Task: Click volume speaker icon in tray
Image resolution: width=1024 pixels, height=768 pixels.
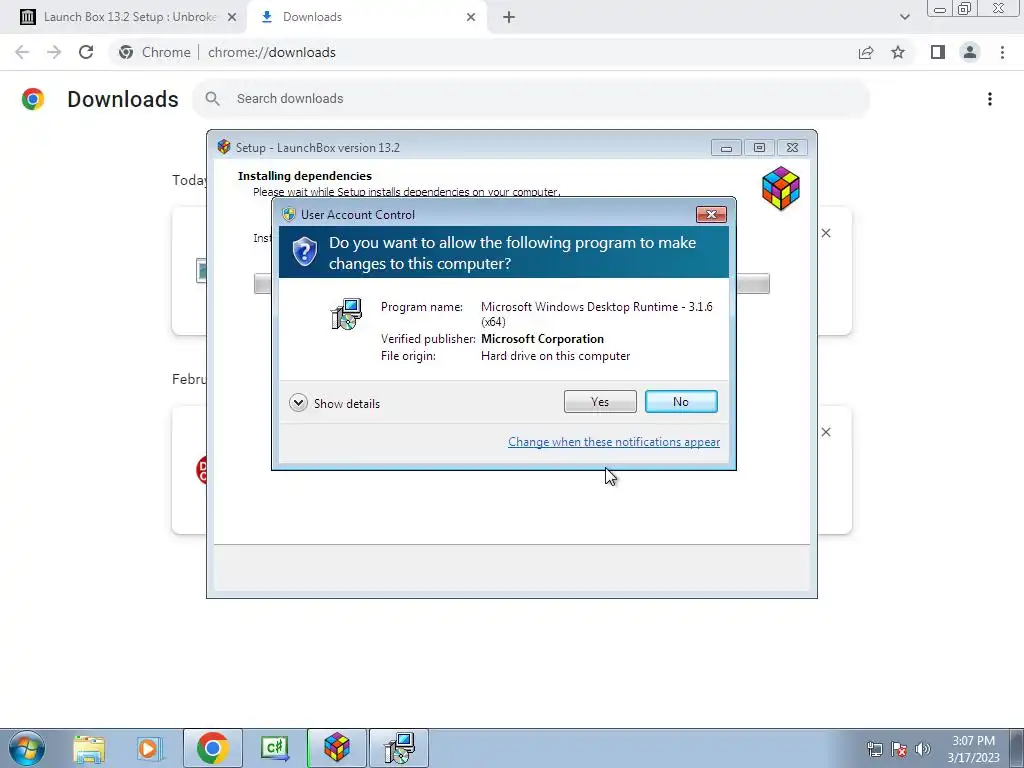Action: click(x=923, y=749)
